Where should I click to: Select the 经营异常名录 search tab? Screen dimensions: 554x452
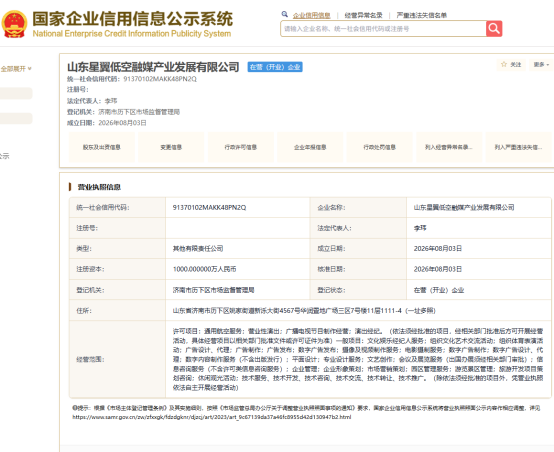pyautogui.click(x=363, y=15)
